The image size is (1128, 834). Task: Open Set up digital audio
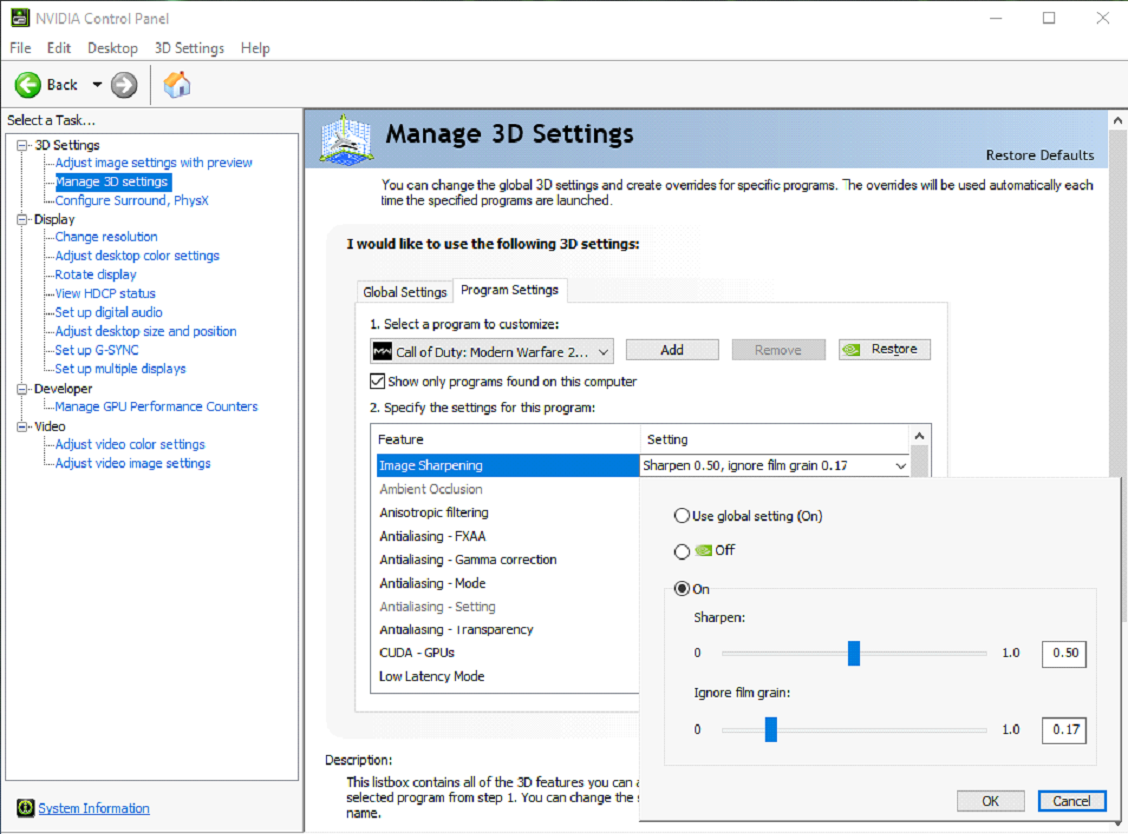[109, 312]
